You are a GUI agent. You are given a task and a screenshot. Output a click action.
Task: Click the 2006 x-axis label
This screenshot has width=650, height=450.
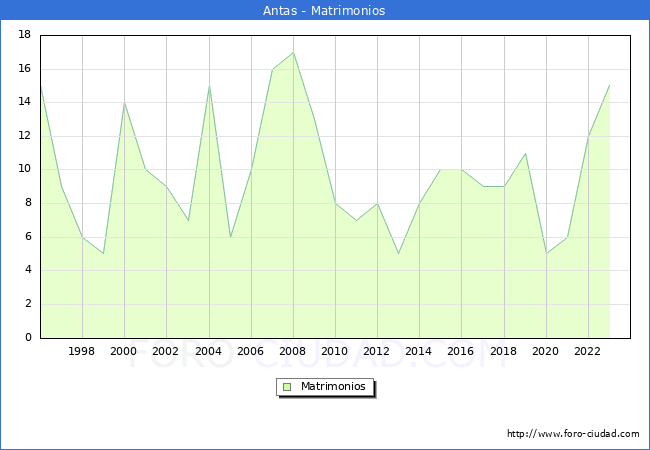(250, 351)
